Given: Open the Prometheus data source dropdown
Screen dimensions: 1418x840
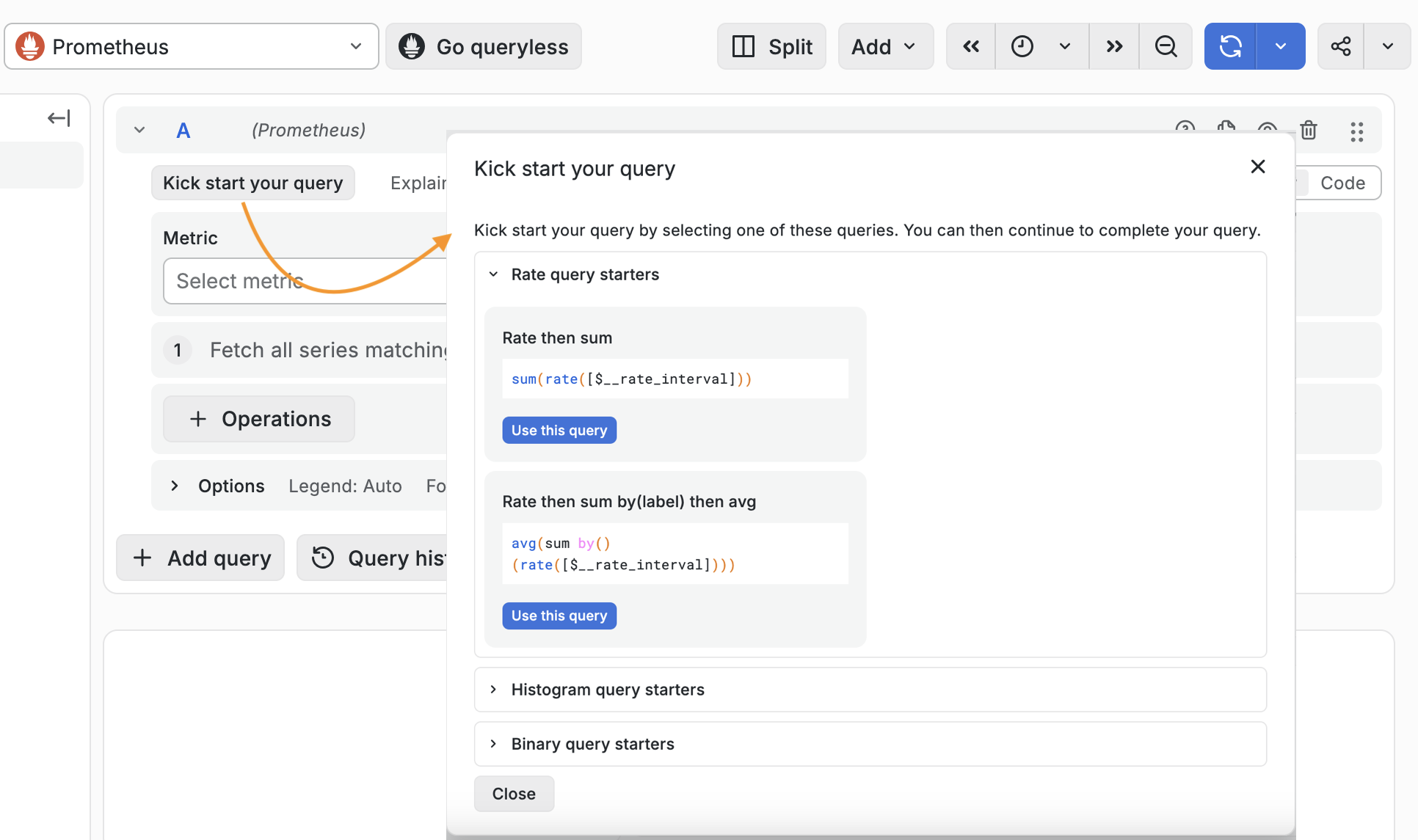Looking at the screenshot, I should [x=192, y=46].
